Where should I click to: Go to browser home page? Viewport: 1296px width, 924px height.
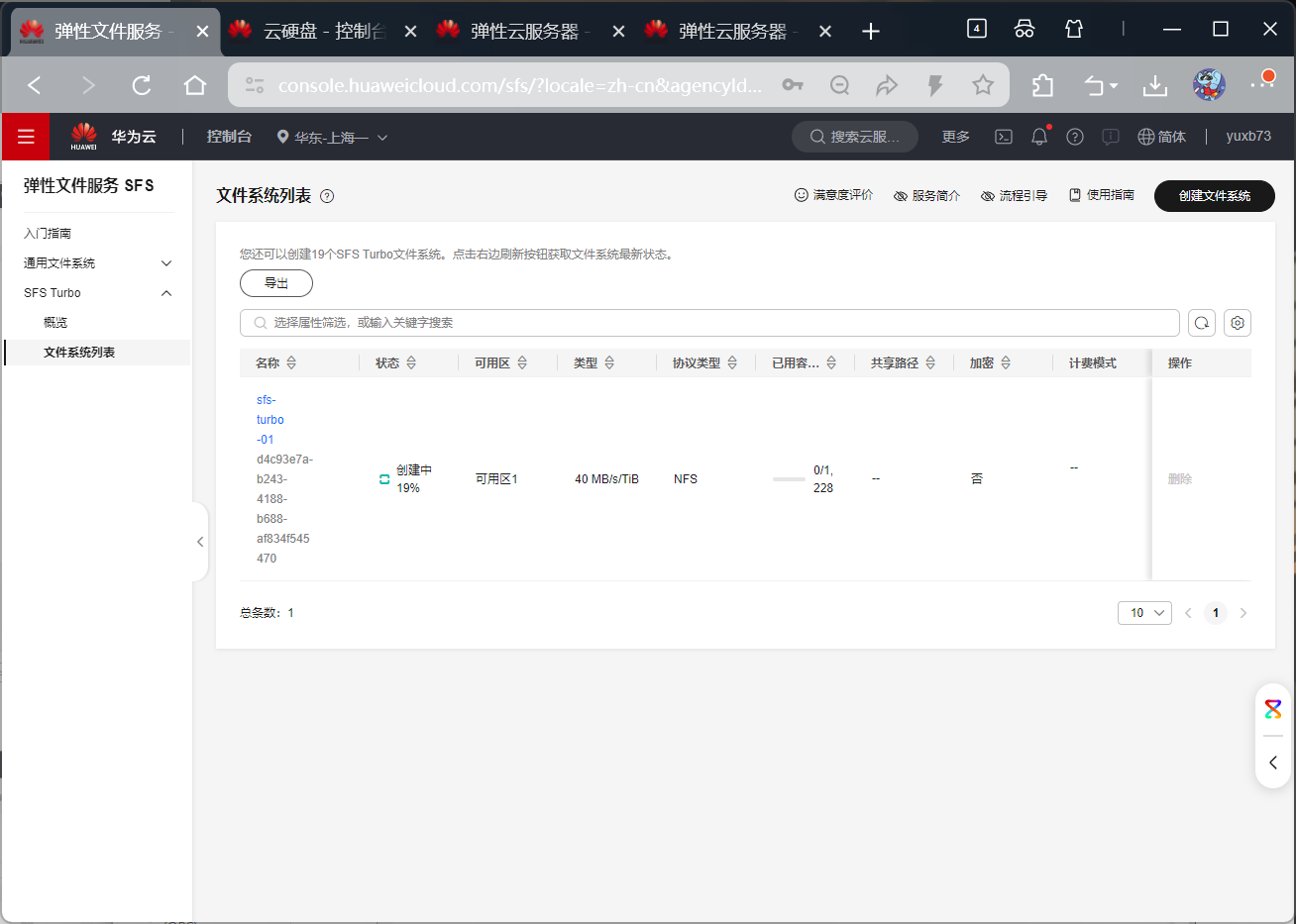(195, 85)
